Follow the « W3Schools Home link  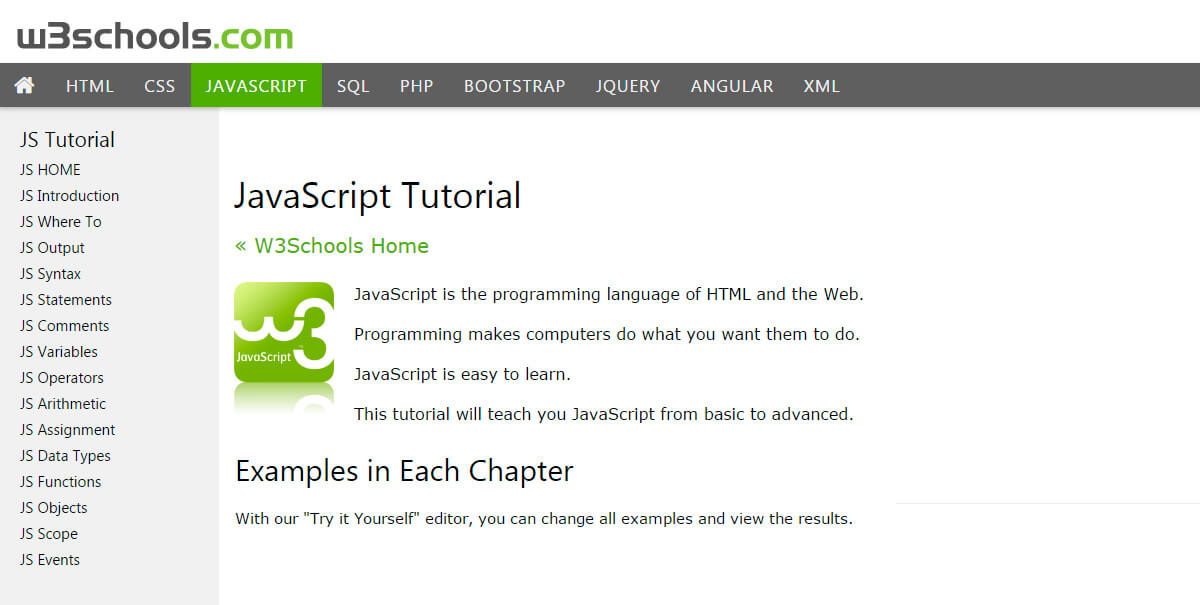point(332,246)
